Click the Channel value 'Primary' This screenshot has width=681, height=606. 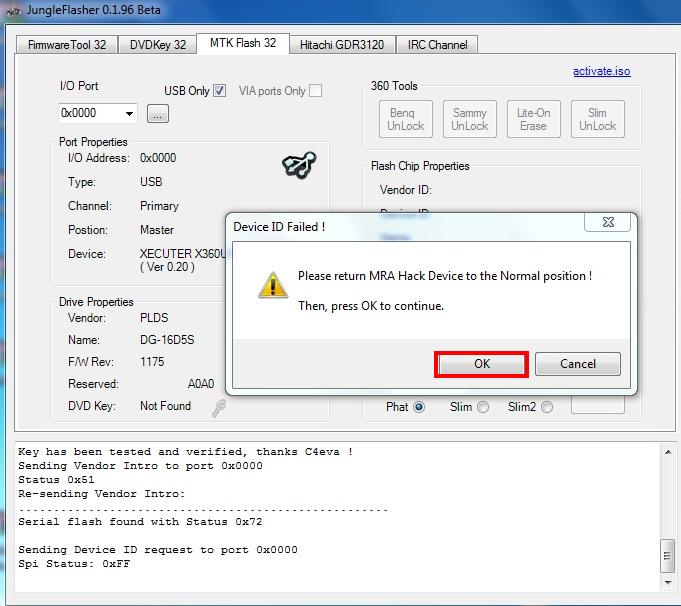coord(159,206)
